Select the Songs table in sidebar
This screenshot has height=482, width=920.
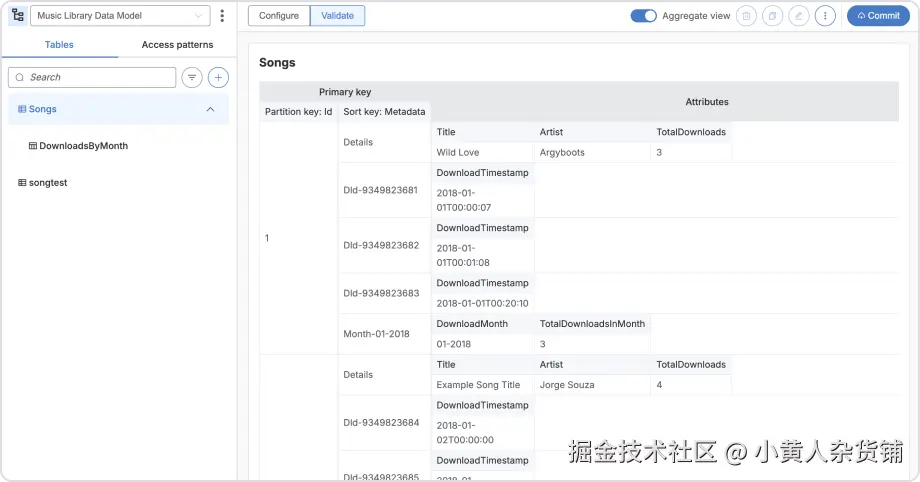(x=118, y=109)
